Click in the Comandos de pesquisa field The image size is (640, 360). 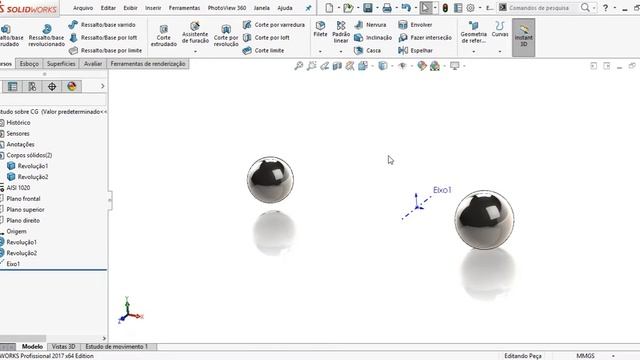click(x=539, y=8)
